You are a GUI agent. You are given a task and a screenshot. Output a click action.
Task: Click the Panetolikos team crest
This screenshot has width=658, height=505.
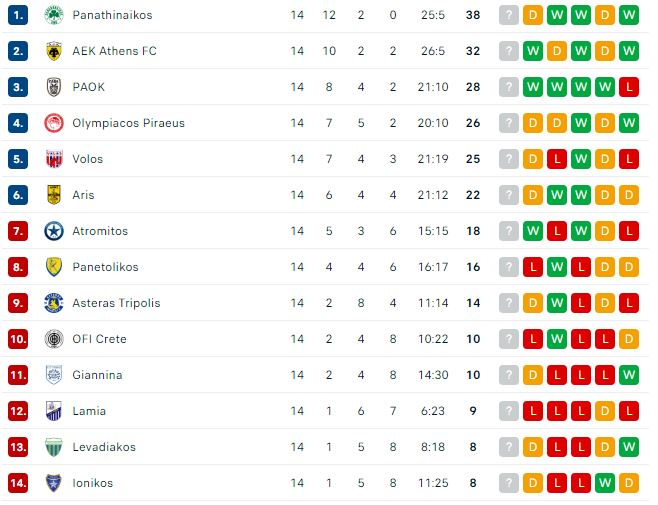tap(54, 267)
